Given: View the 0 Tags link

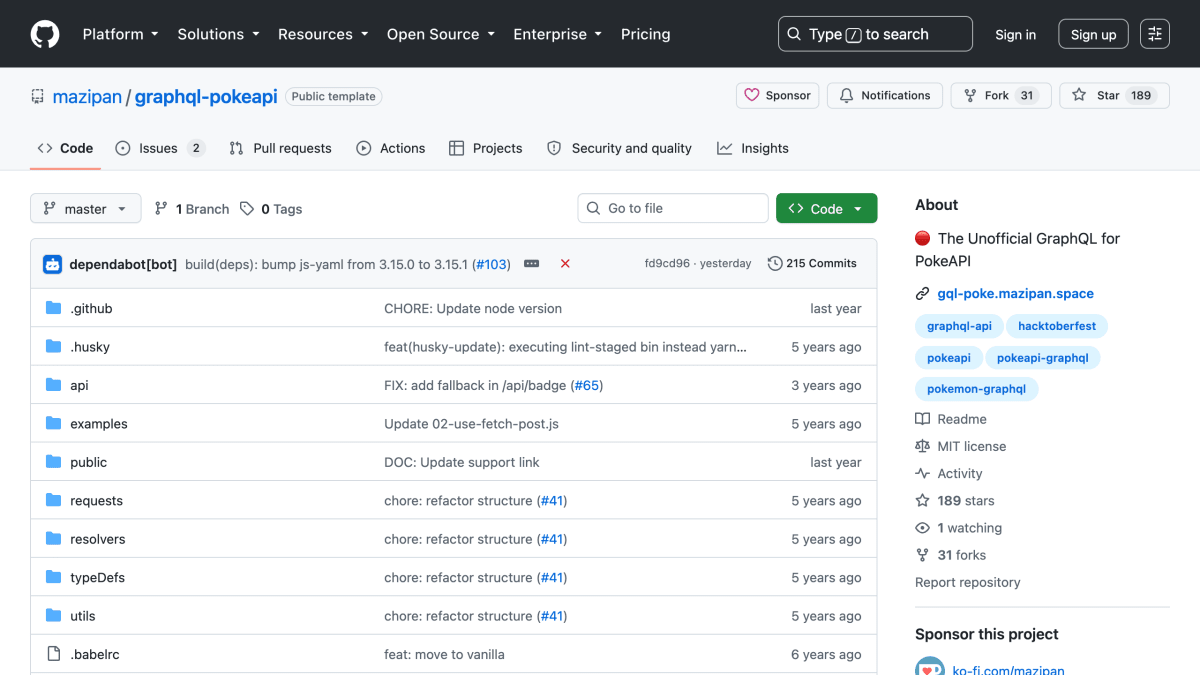Looking at the screenshot, I should pos(270,209).
